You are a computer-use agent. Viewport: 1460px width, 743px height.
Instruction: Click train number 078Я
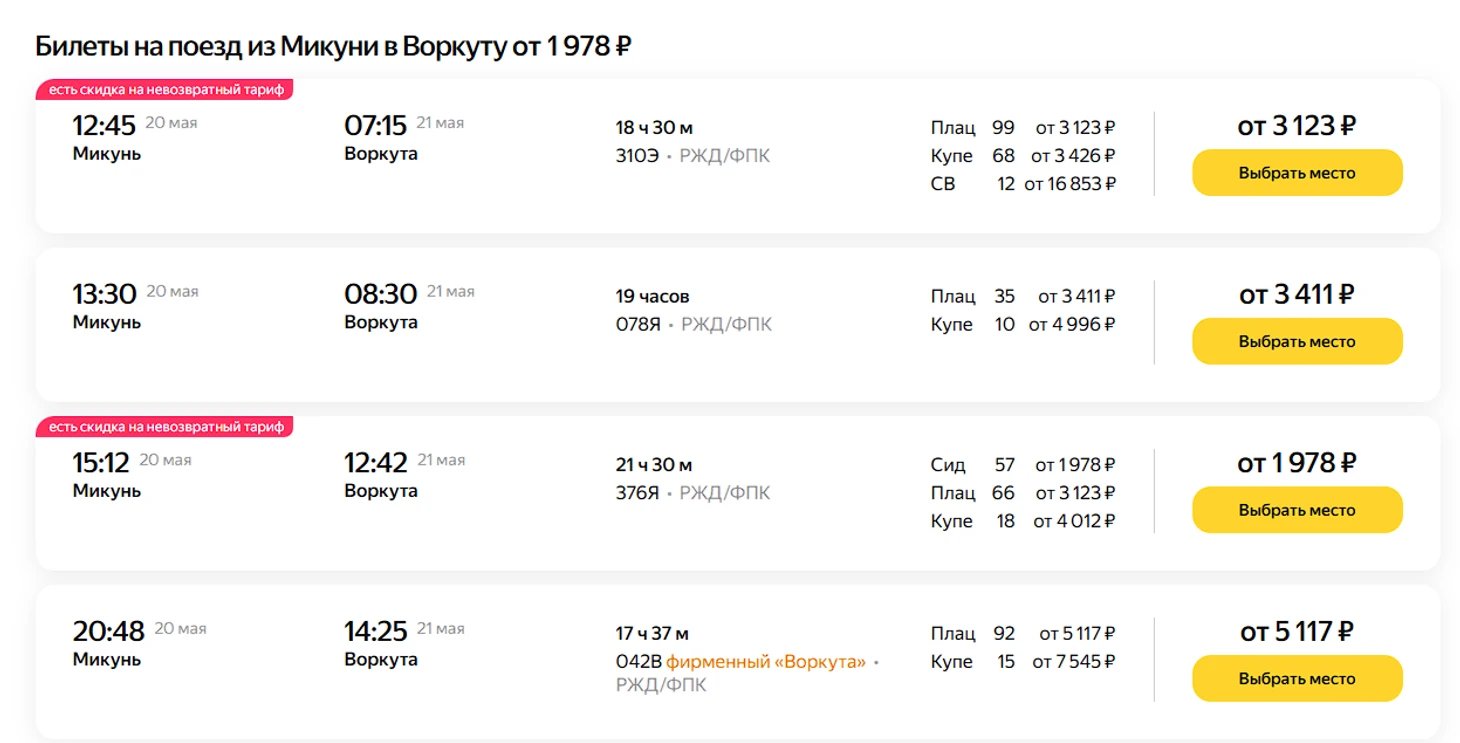[638, 324]
